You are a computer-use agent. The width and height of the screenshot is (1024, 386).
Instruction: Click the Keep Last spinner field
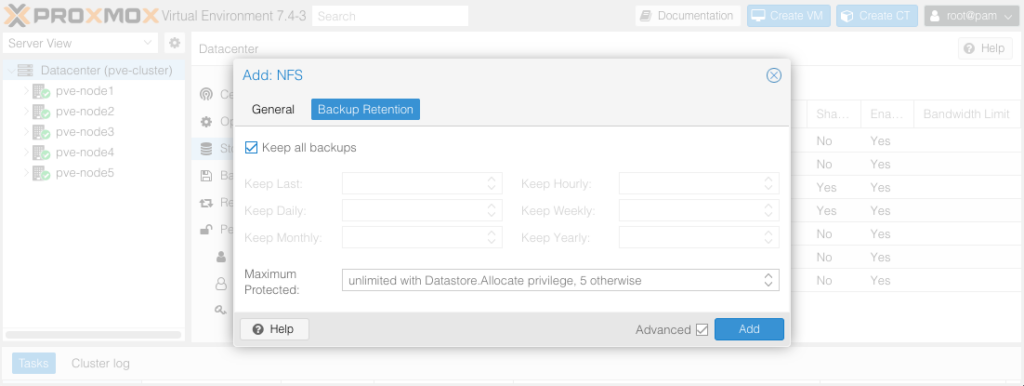[422, 184]
